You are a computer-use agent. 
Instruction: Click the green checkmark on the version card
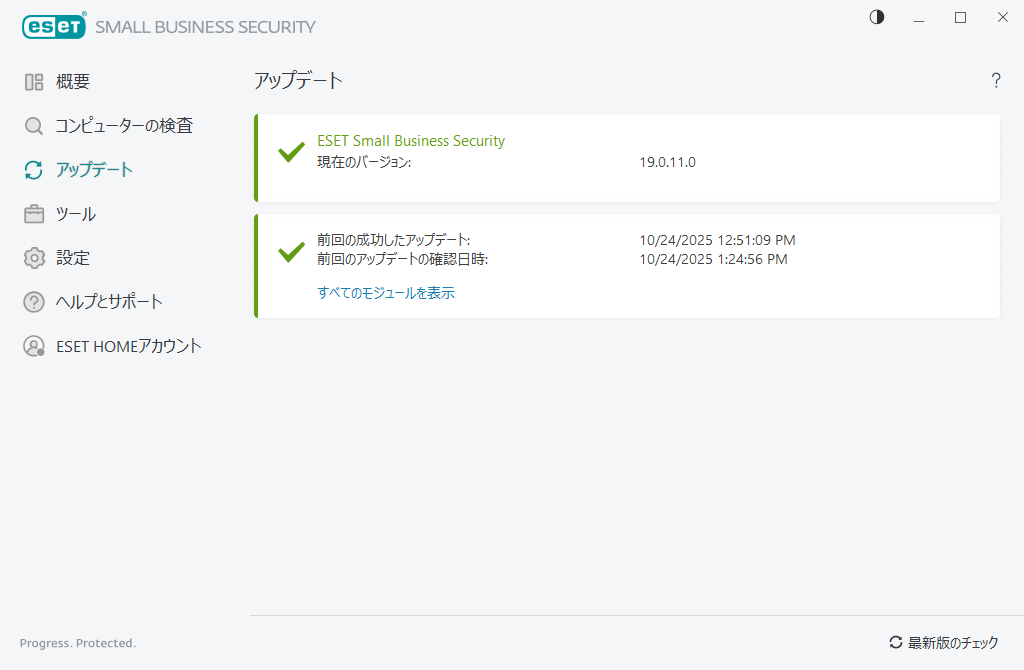(291, 152)
